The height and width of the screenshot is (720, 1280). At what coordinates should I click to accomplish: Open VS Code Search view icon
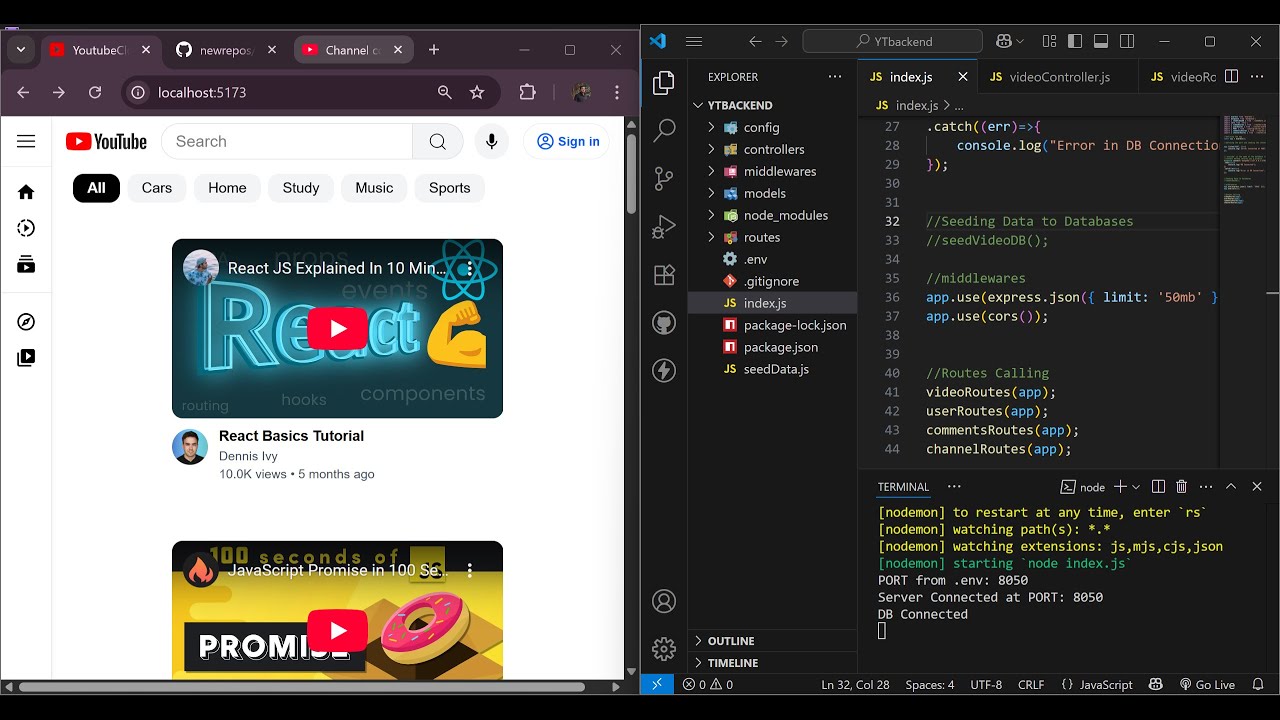pos(664,131)
